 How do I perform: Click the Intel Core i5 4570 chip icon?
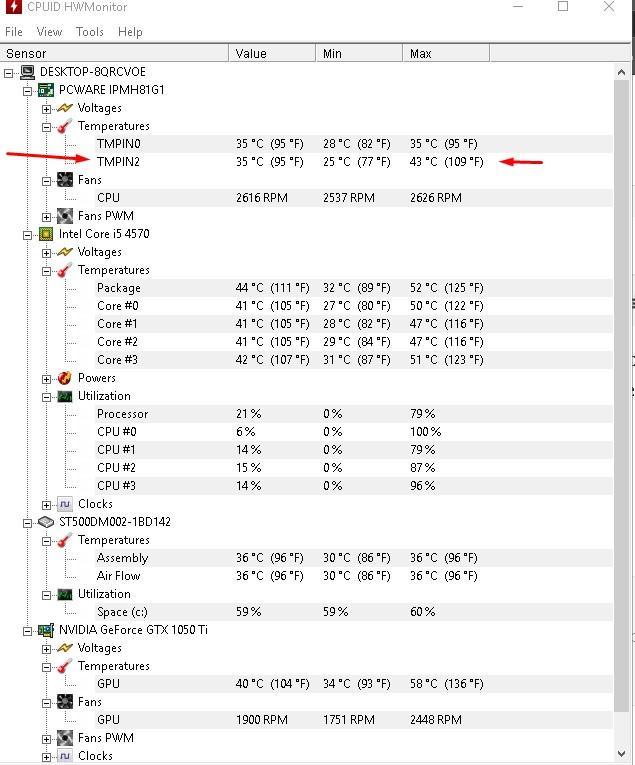click(46, 234)
